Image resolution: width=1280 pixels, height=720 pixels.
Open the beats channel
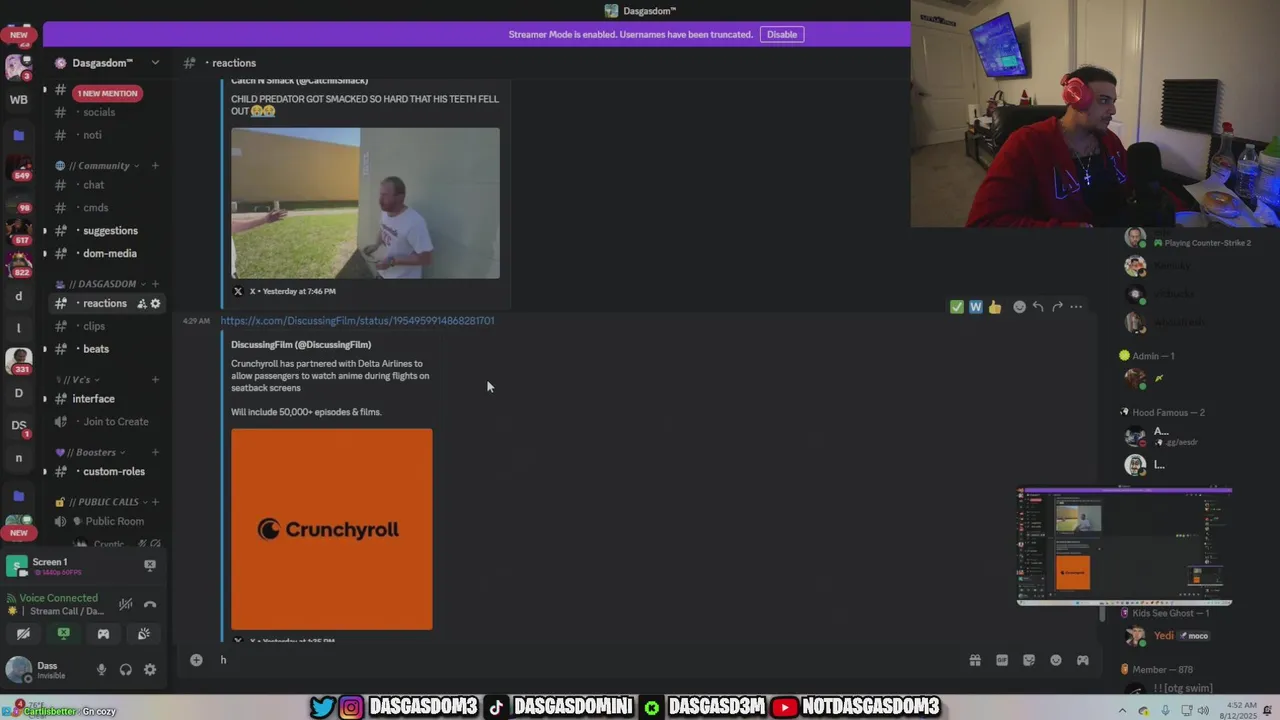click(96, 349)
